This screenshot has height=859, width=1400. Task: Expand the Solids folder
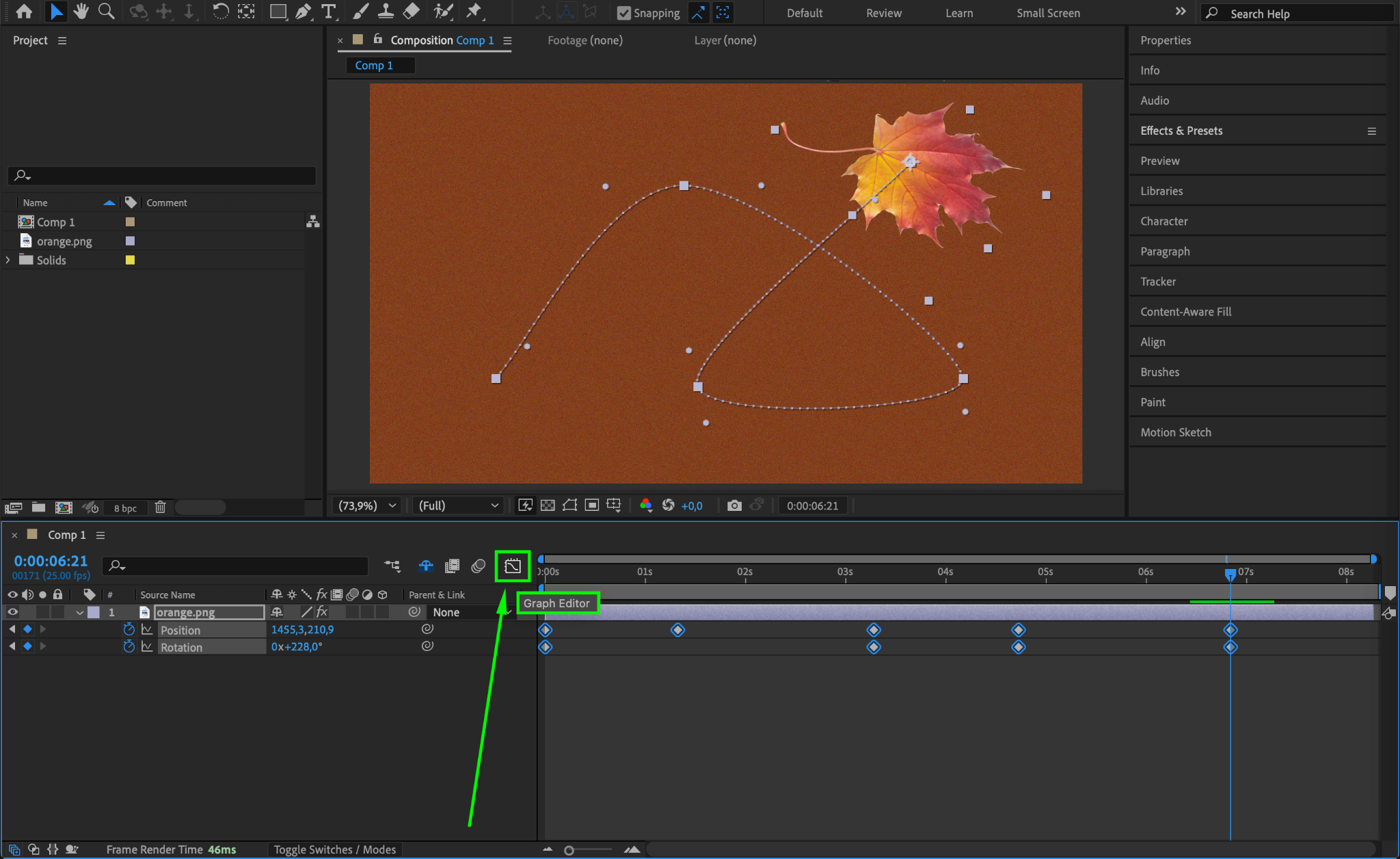pos(8,260)
